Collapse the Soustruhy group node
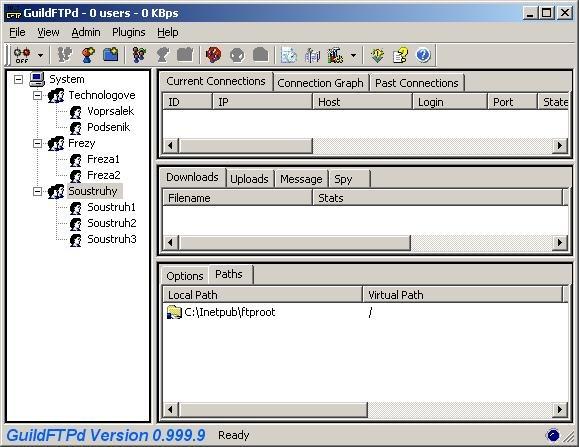Screen dimensions: 579x447 click(x=37, y=191)
